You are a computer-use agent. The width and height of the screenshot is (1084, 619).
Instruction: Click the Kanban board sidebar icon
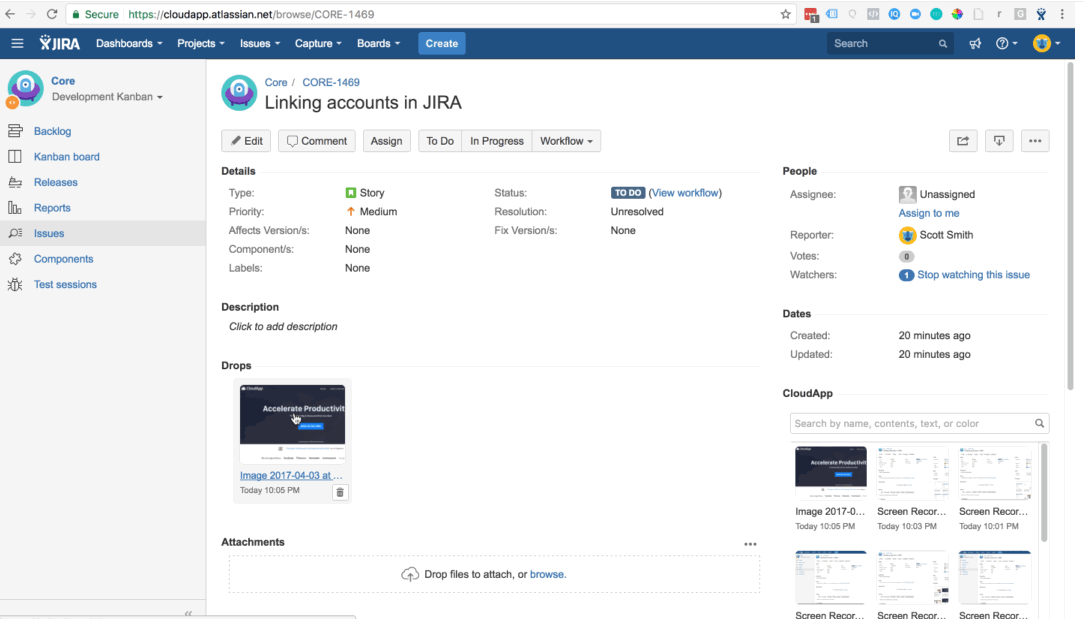pos(15,156)
